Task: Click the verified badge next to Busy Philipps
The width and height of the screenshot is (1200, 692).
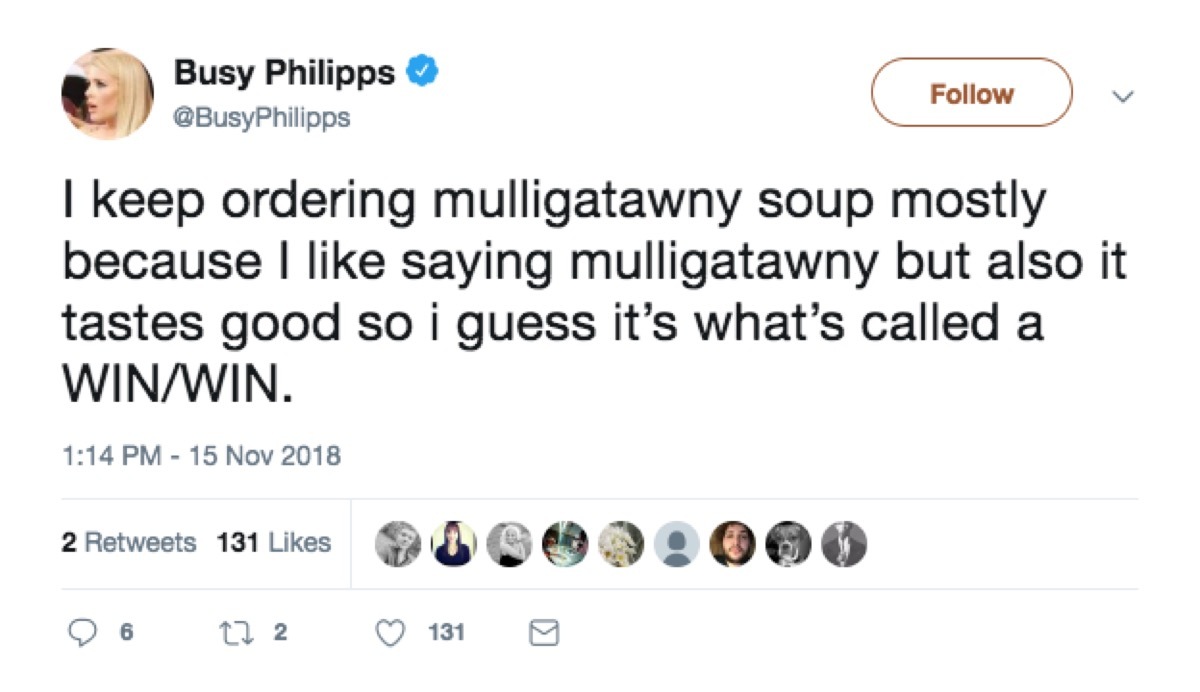Action: [x=424, y=70]
